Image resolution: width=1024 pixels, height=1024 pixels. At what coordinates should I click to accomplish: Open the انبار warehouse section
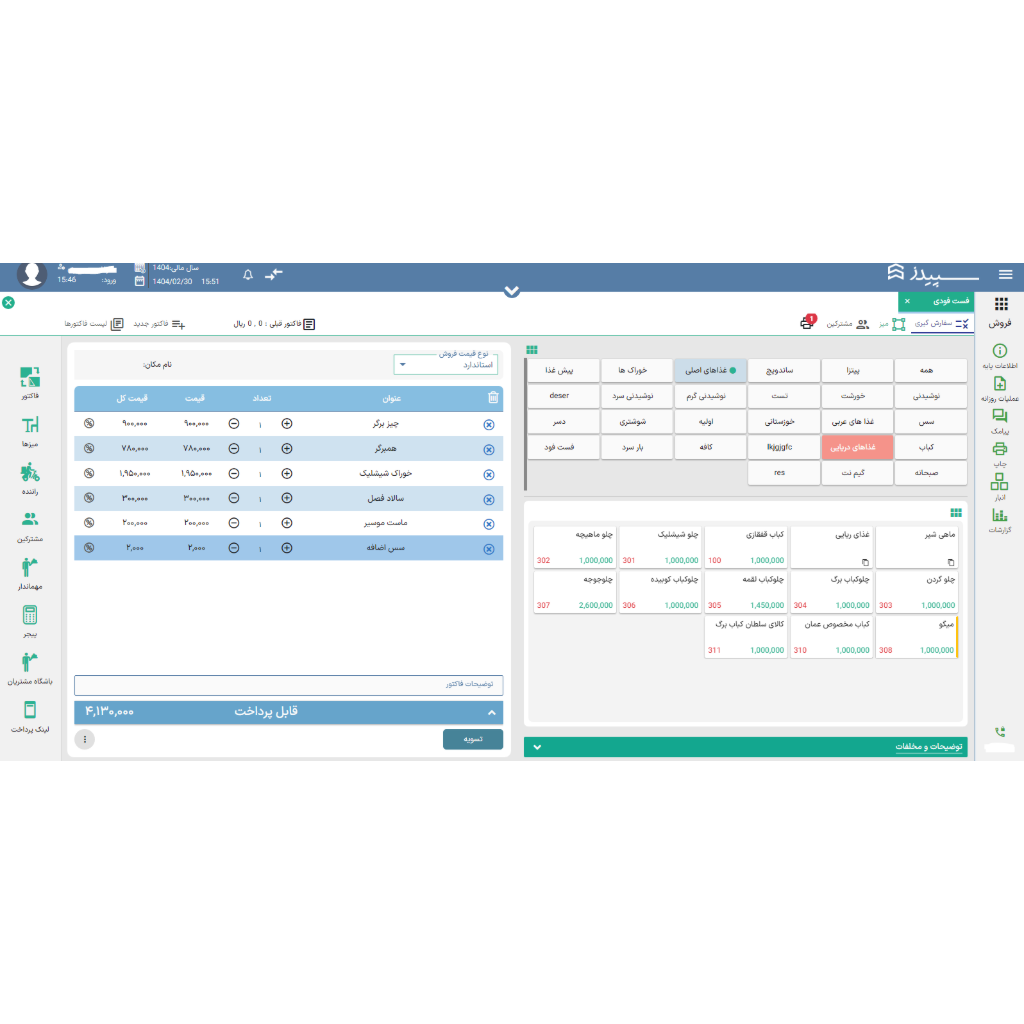pos(1000,487)
